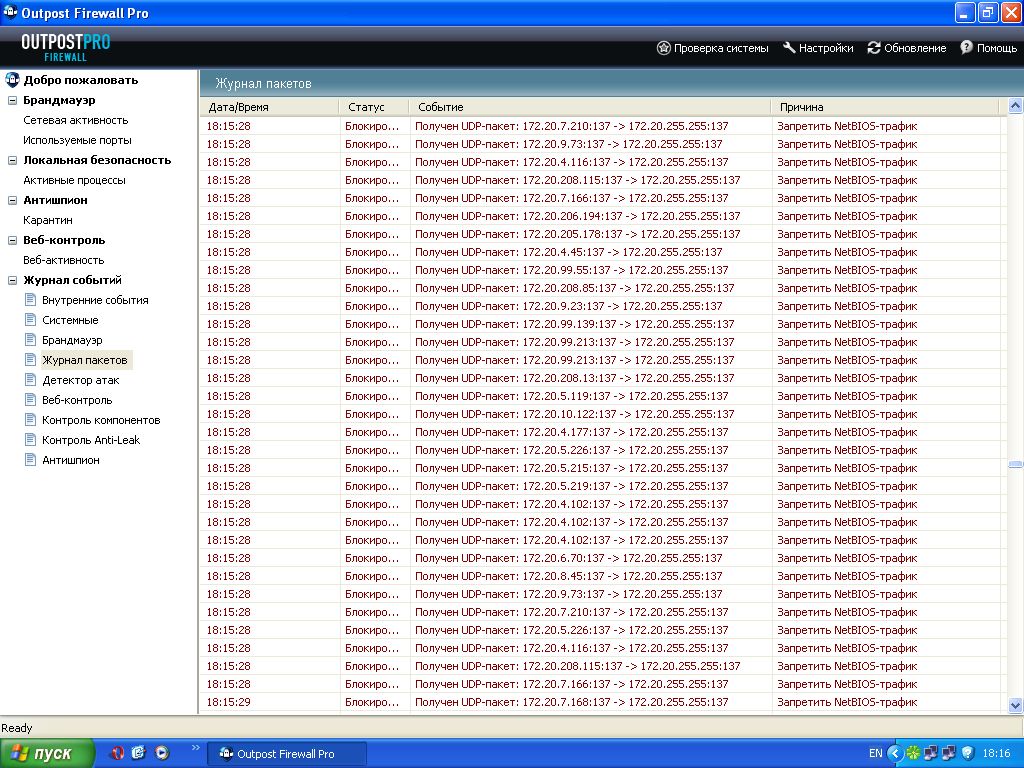
Task: Expand hidden tray icons arrow
Action: (x=895, y=754)
